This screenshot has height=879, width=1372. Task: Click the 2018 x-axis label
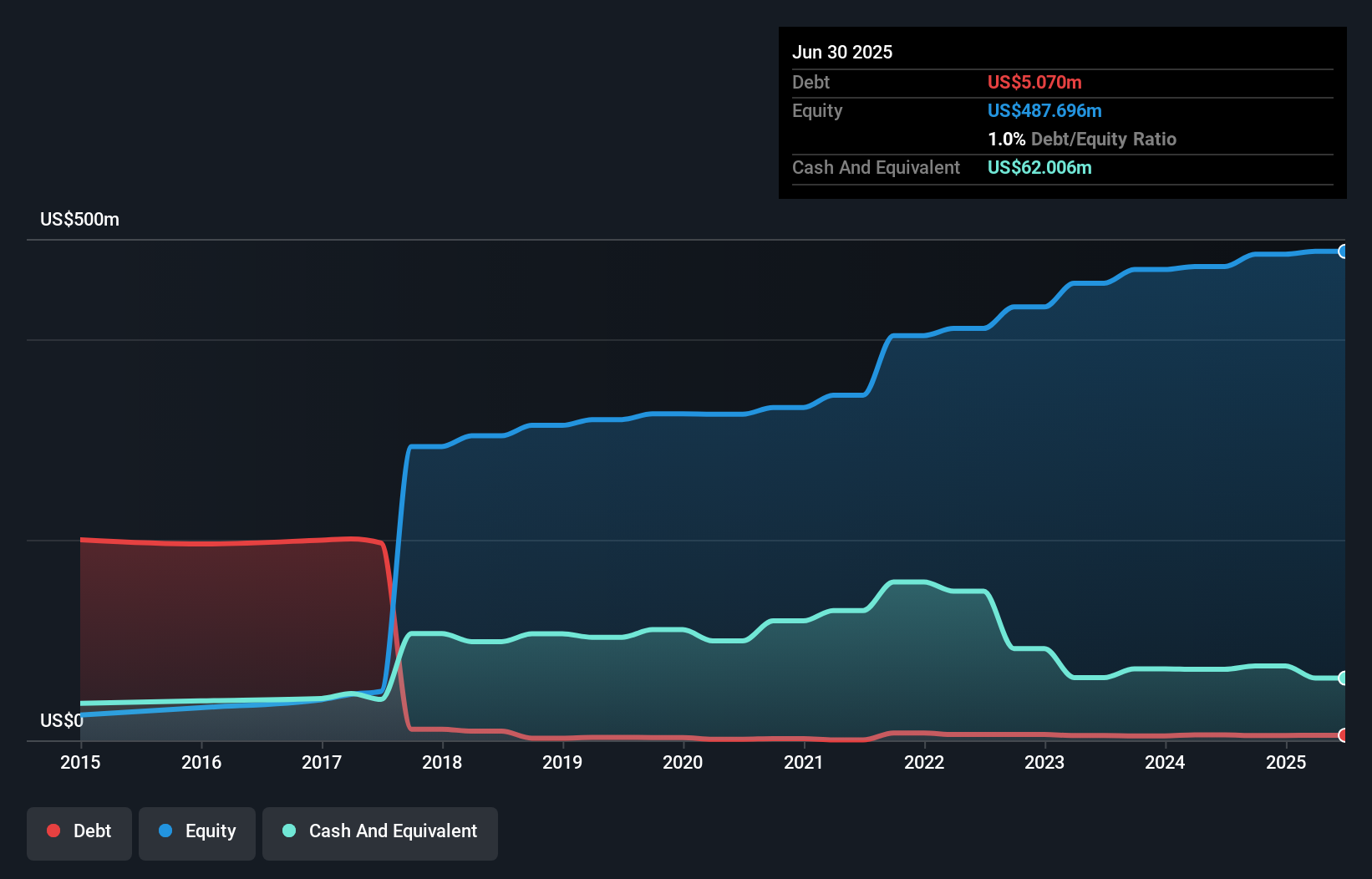pos(442,762)
